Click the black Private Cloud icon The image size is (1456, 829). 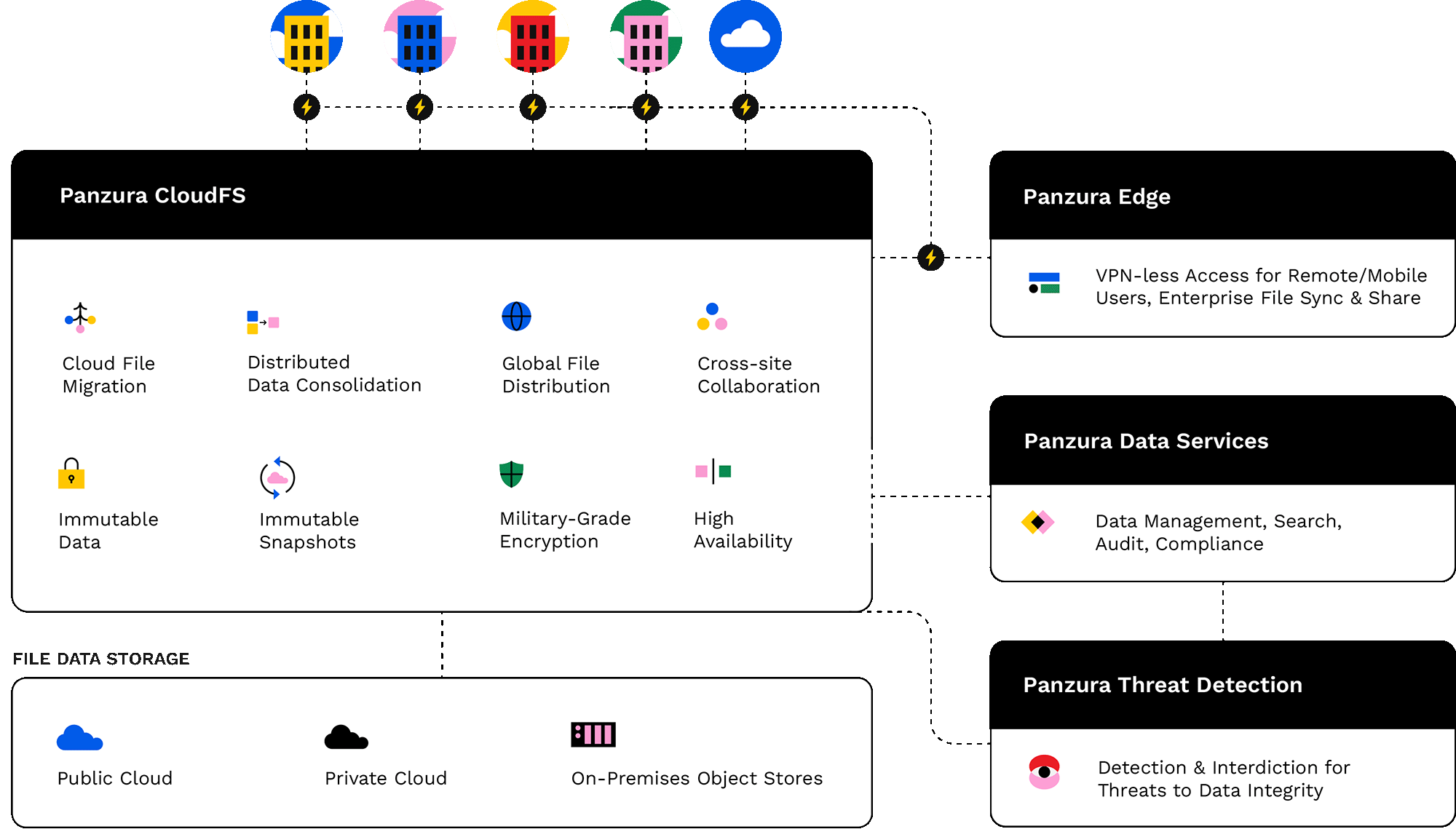click(347, 737)
